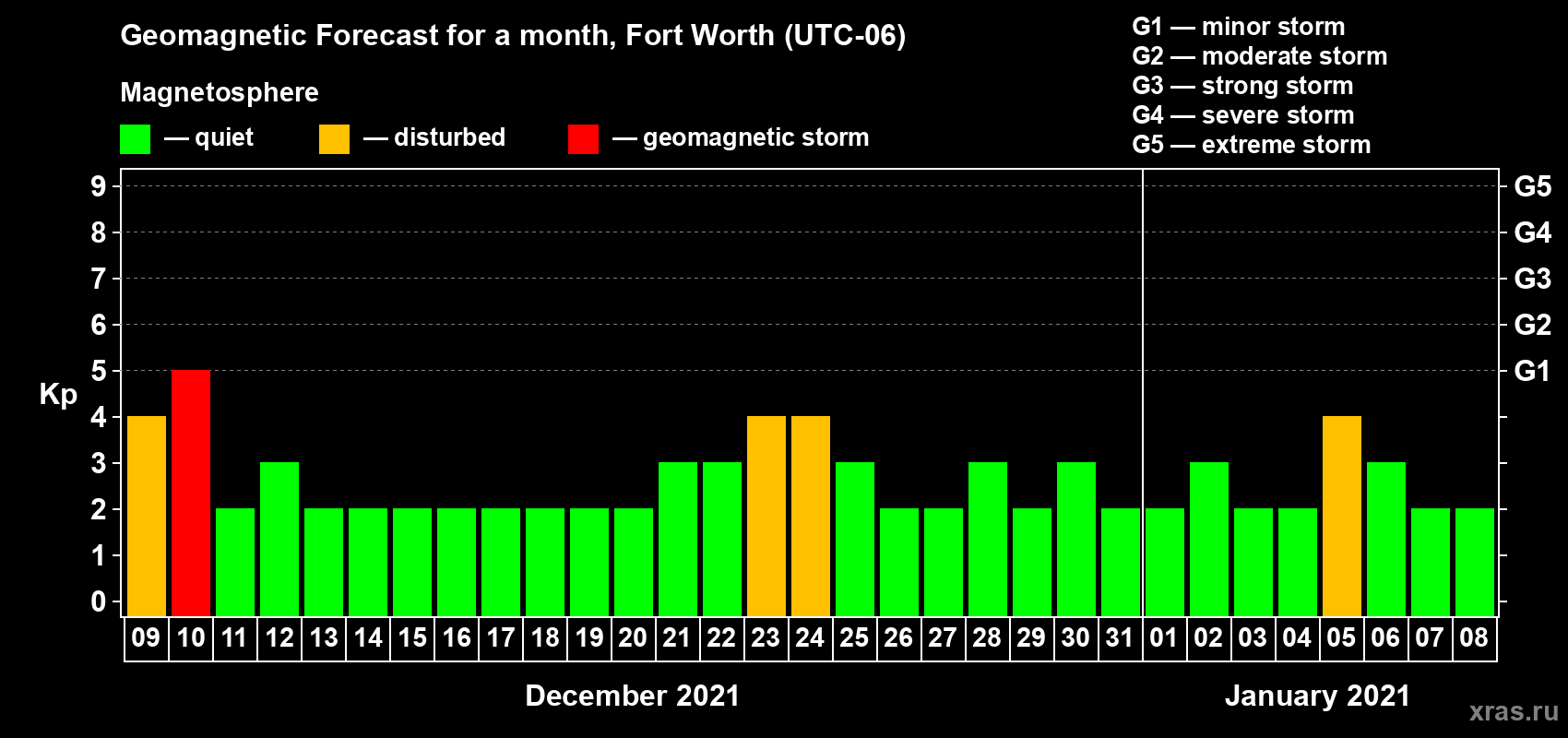This screenshot has width=1568, height=738.
Task: Click Kp value 9 on left axis
Action: click(99, 186)
